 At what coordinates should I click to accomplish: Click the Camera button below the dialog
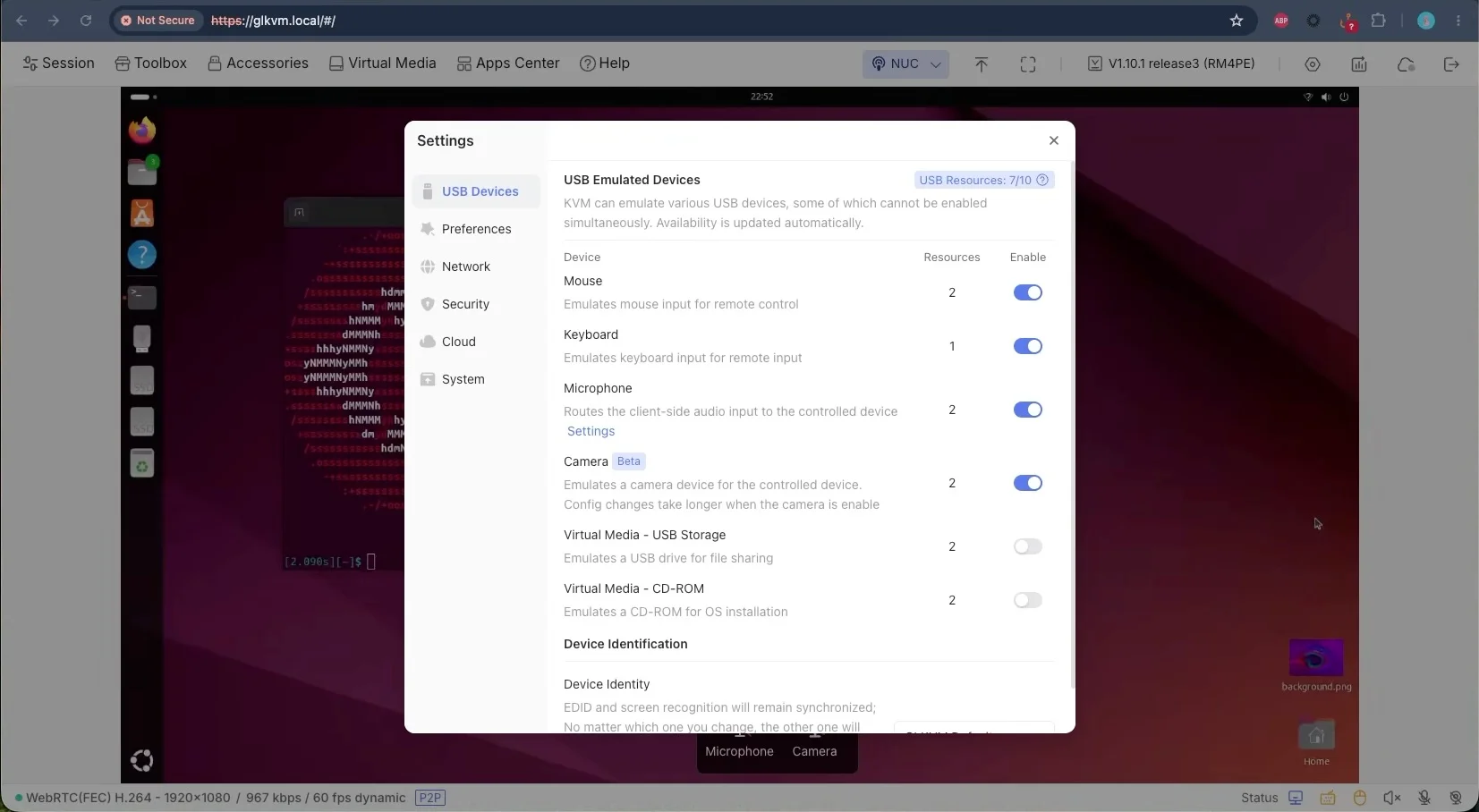814,751
